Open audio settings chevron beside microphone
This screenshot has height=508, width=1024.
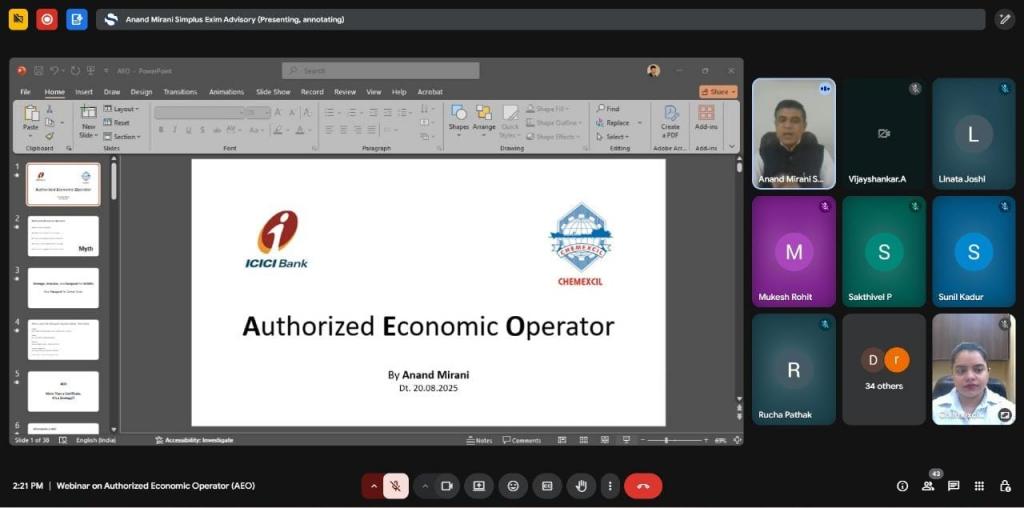click(373, 486)
